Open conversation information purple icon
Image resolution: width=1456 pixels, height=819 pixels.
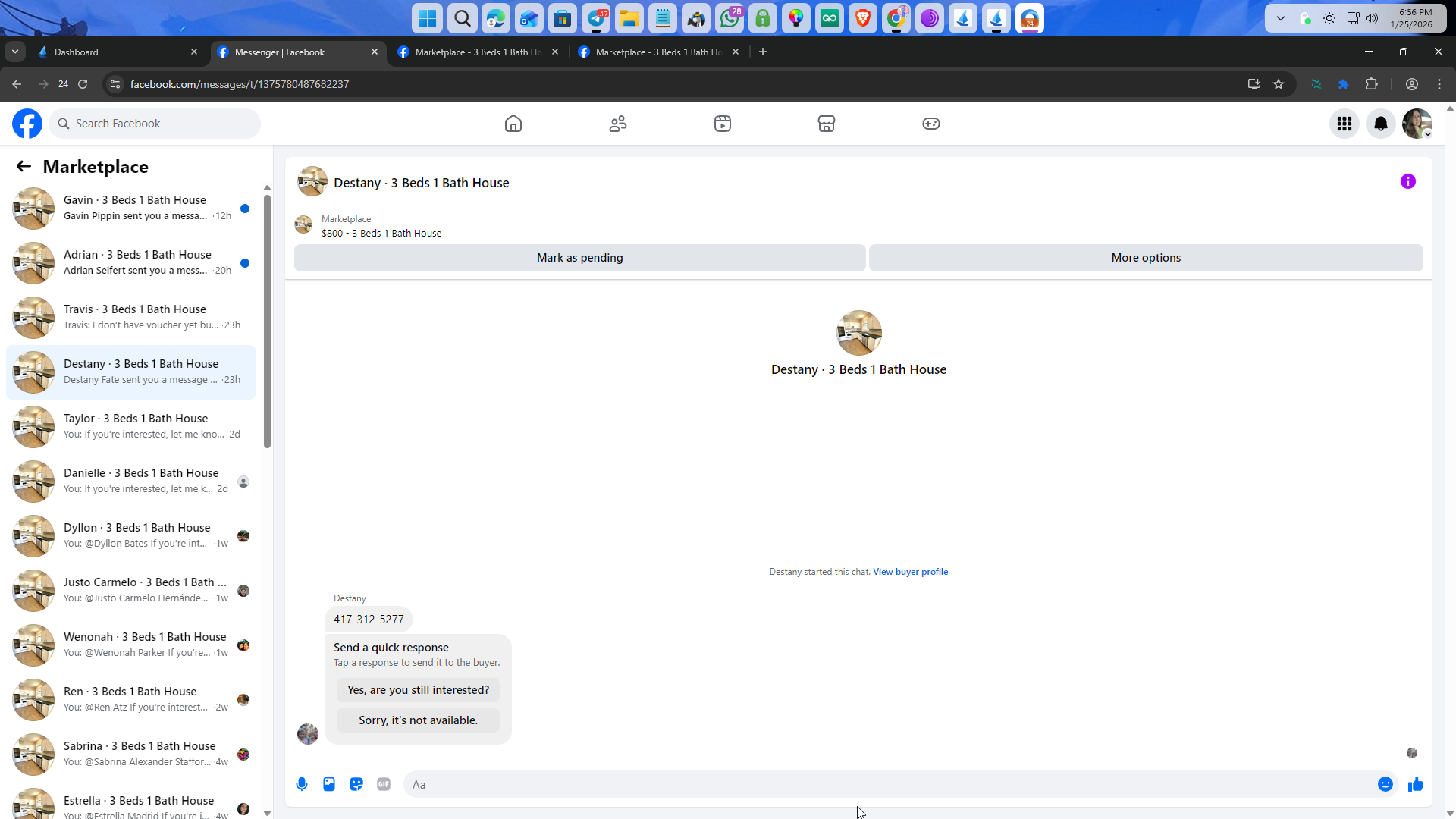[1408, 181]
